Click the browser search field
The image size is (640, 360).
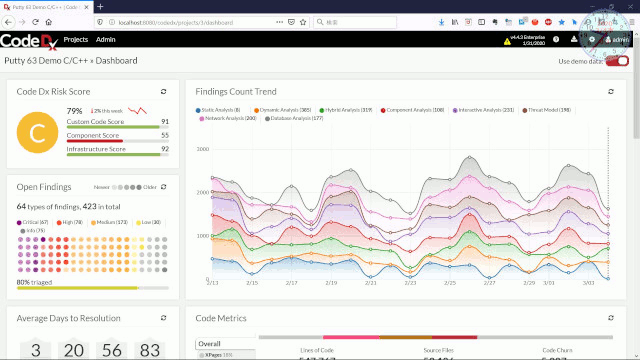pos(355,22)
